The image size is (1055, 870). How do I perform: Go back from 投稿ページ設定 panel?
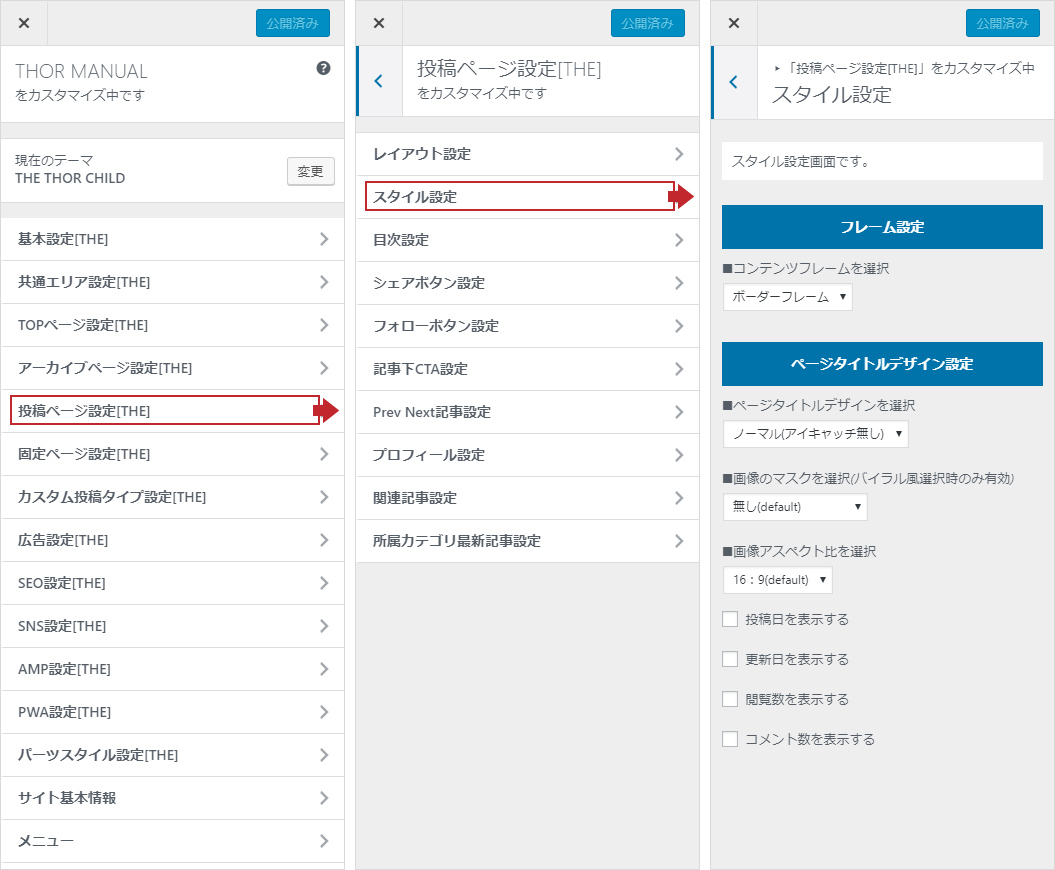[x=378, y=81]
